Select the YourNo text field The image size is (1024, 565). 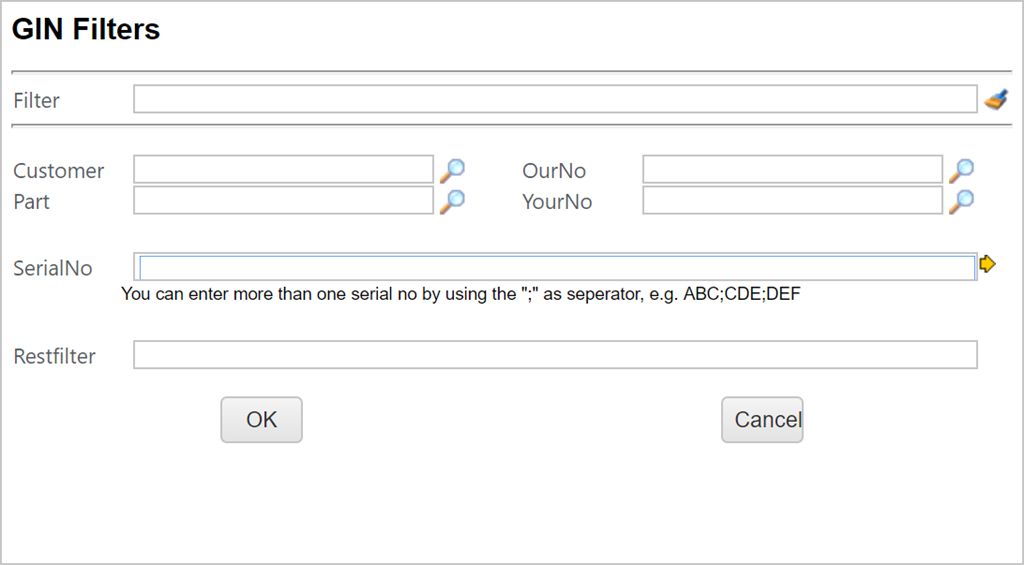pyautogui.click(x=792, y=201)
